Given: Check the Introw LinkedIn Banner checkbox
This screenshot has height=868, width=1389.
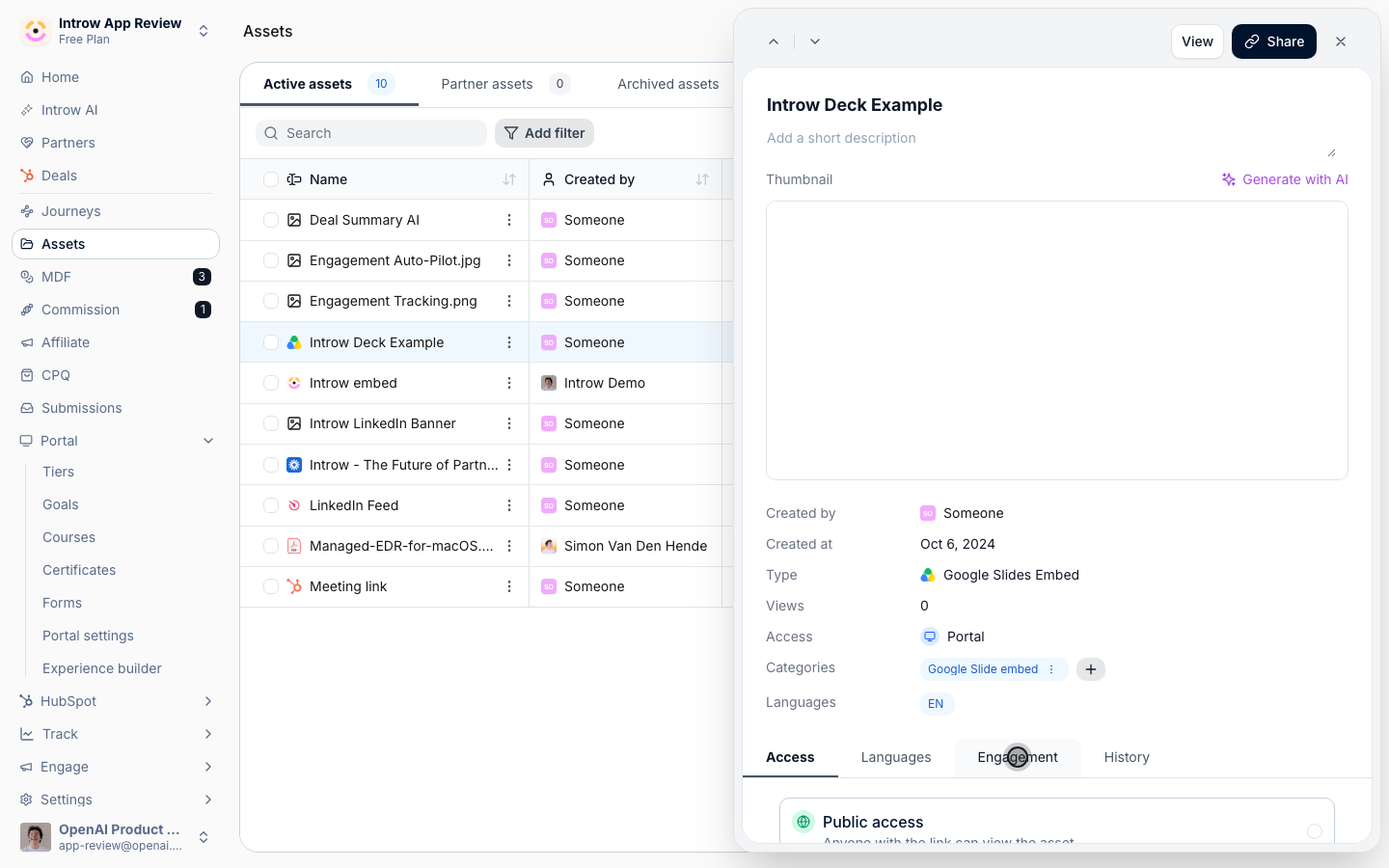Looking at the screenshot, I should pyautogui.click(x=271, y=423).
